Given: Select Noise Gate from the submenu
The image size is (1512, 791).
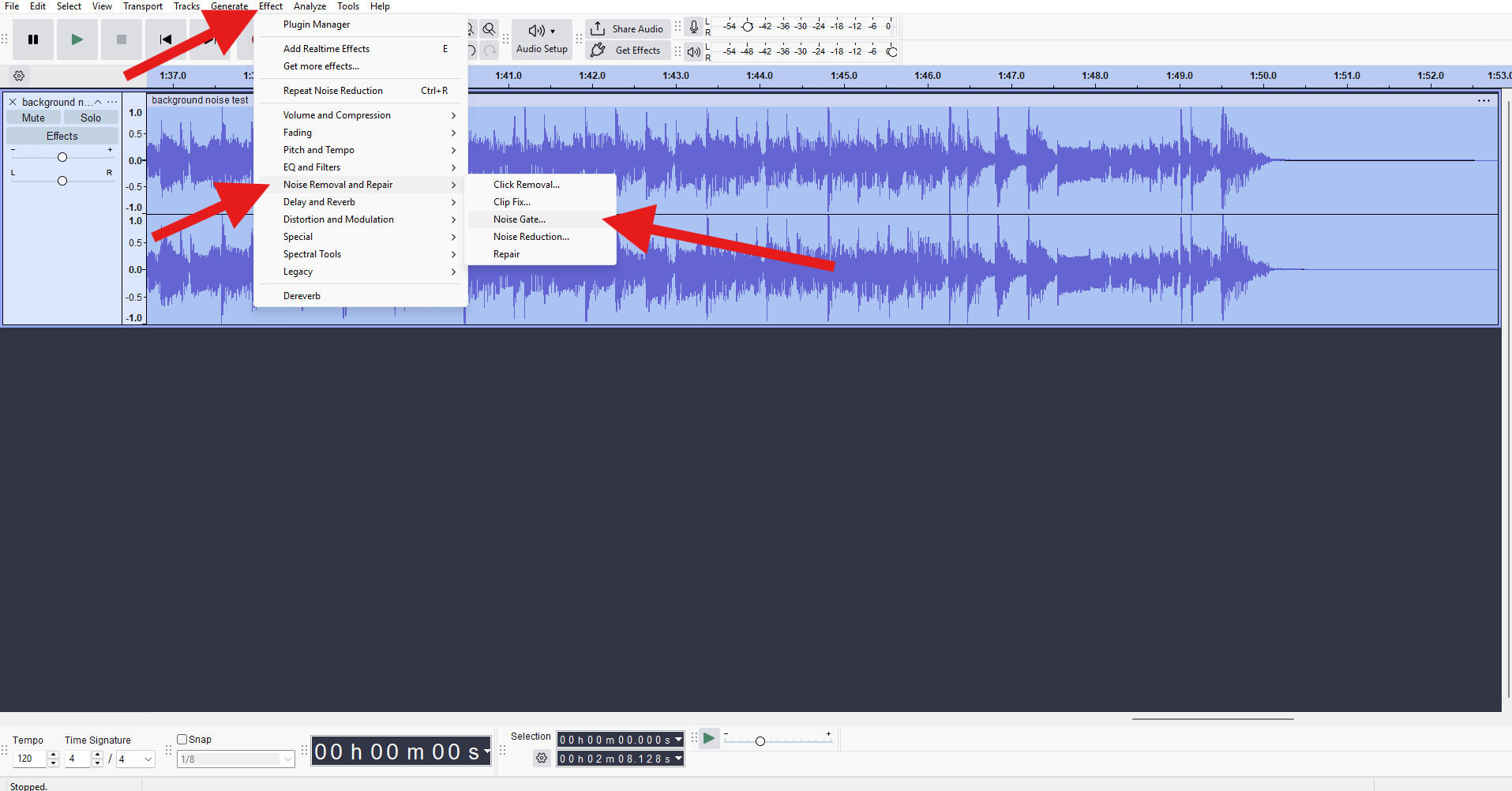Looking at the screenshot, I should click(x=520, y=219).
